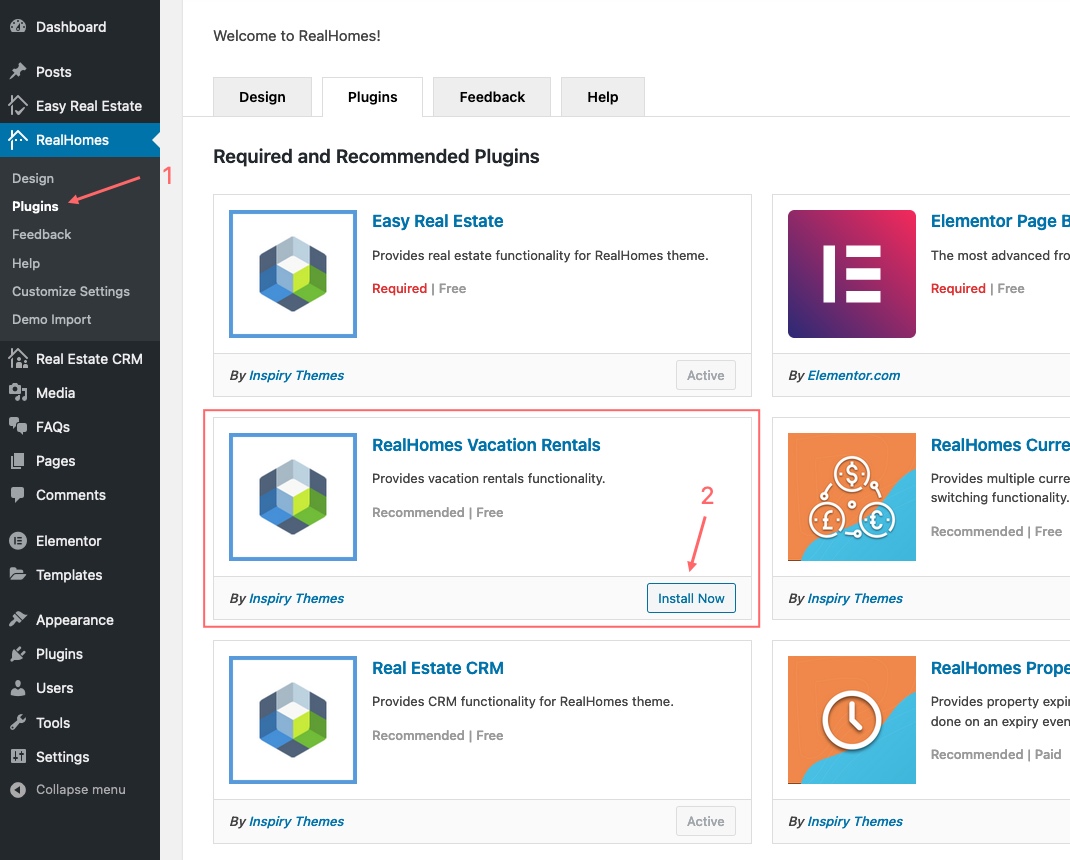The width and height of the screenshot is (1070, 860).
Task: Click the Elementor Page Builder logo thumbnail
Action: [852, 274]
